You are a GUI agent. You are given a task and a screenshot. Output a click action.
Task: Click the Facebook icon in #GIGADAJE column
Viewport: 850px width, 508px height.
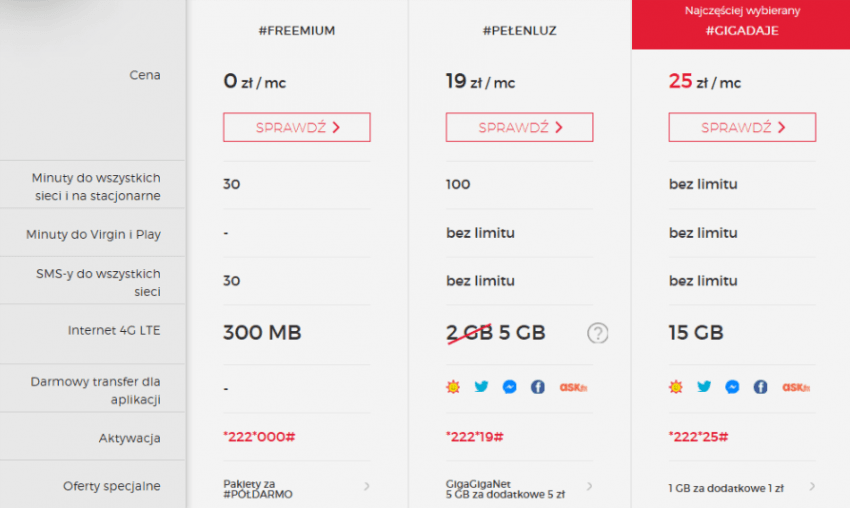click(x=761, y=387)
